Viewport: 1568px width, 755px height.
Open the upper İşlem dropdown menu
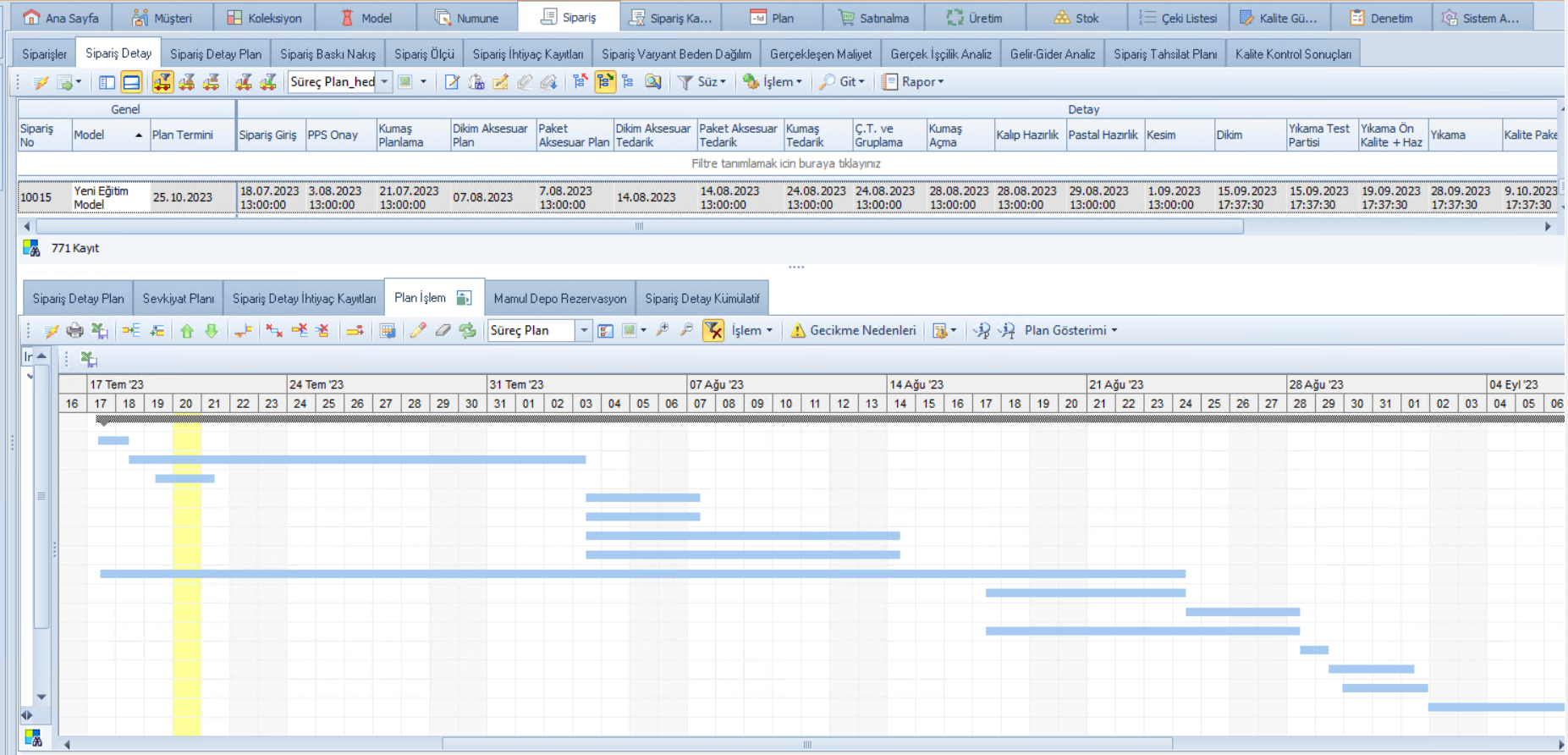[773, 82]
